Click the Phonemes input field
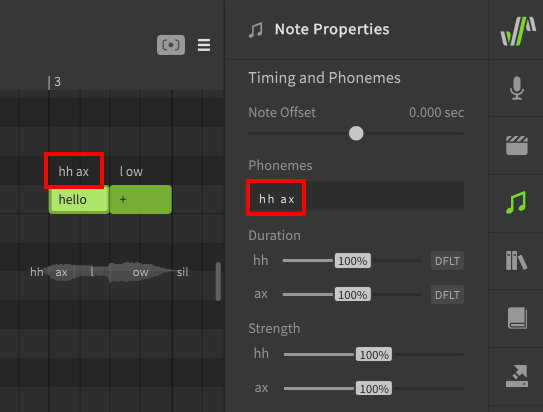Image resolution: width=543 pixels, height=412 pixels. click(356, 196)
